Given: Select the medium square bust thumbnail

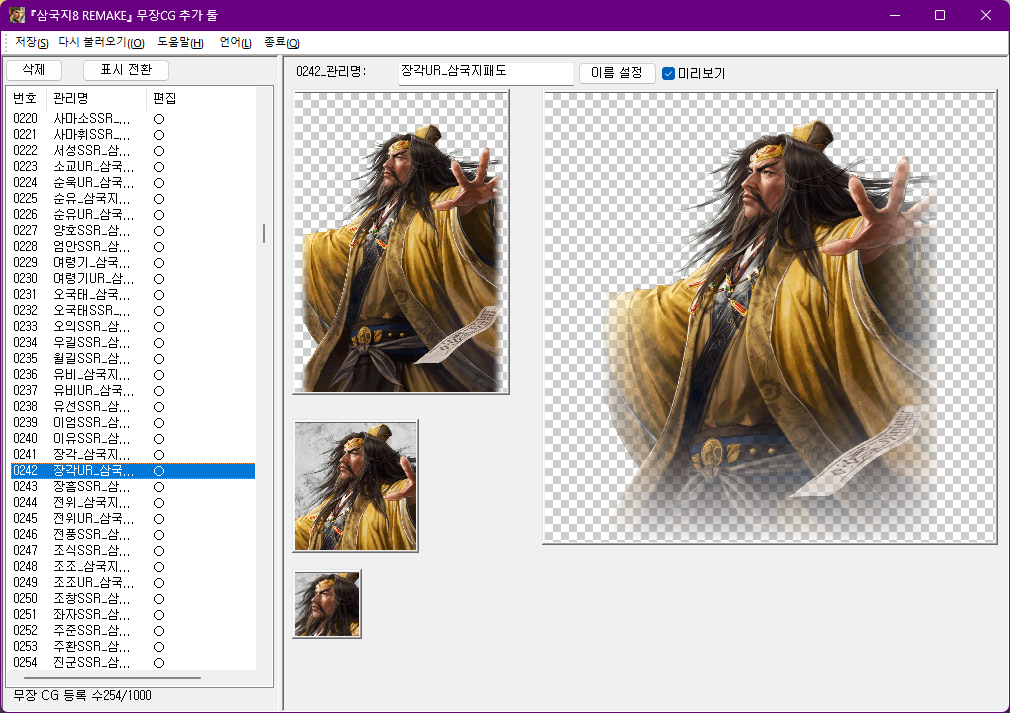Looking at the screenshot, I should (x=356, y=486).
